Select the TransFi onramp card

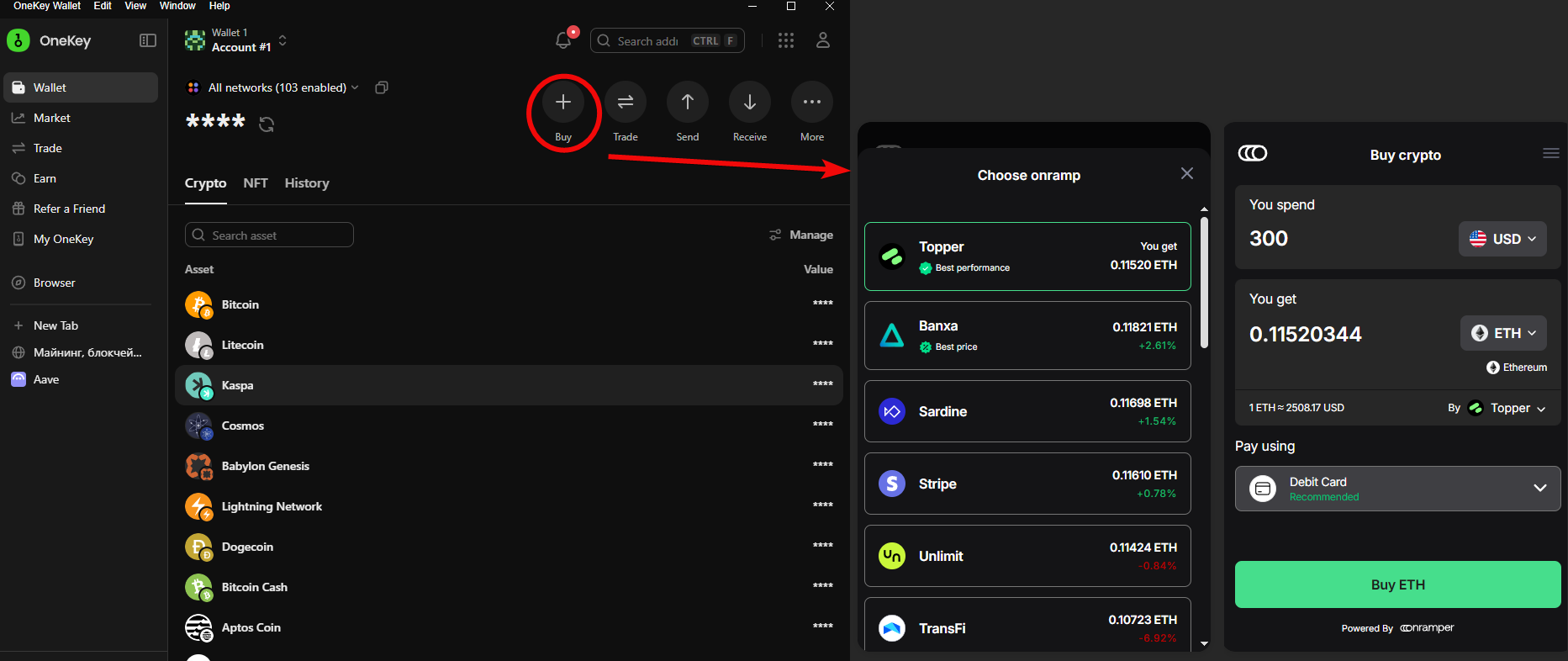pos(1027,626)
